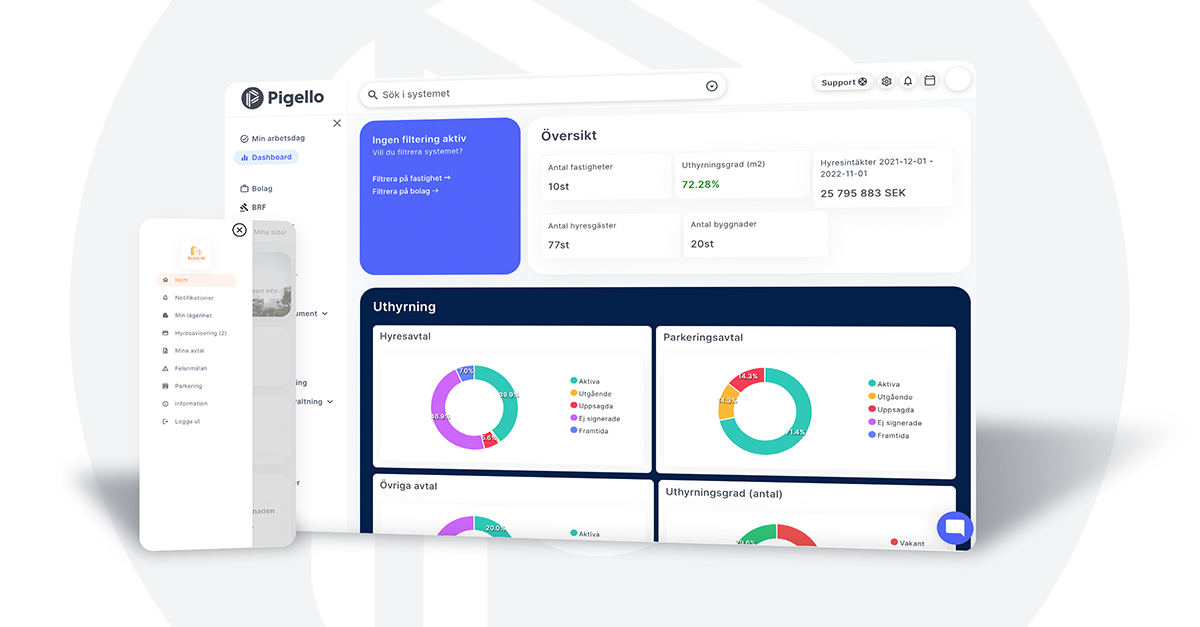1200x627 pixels.
Task: Click the Felanmälan warning icon
Action: click(165, 368)
